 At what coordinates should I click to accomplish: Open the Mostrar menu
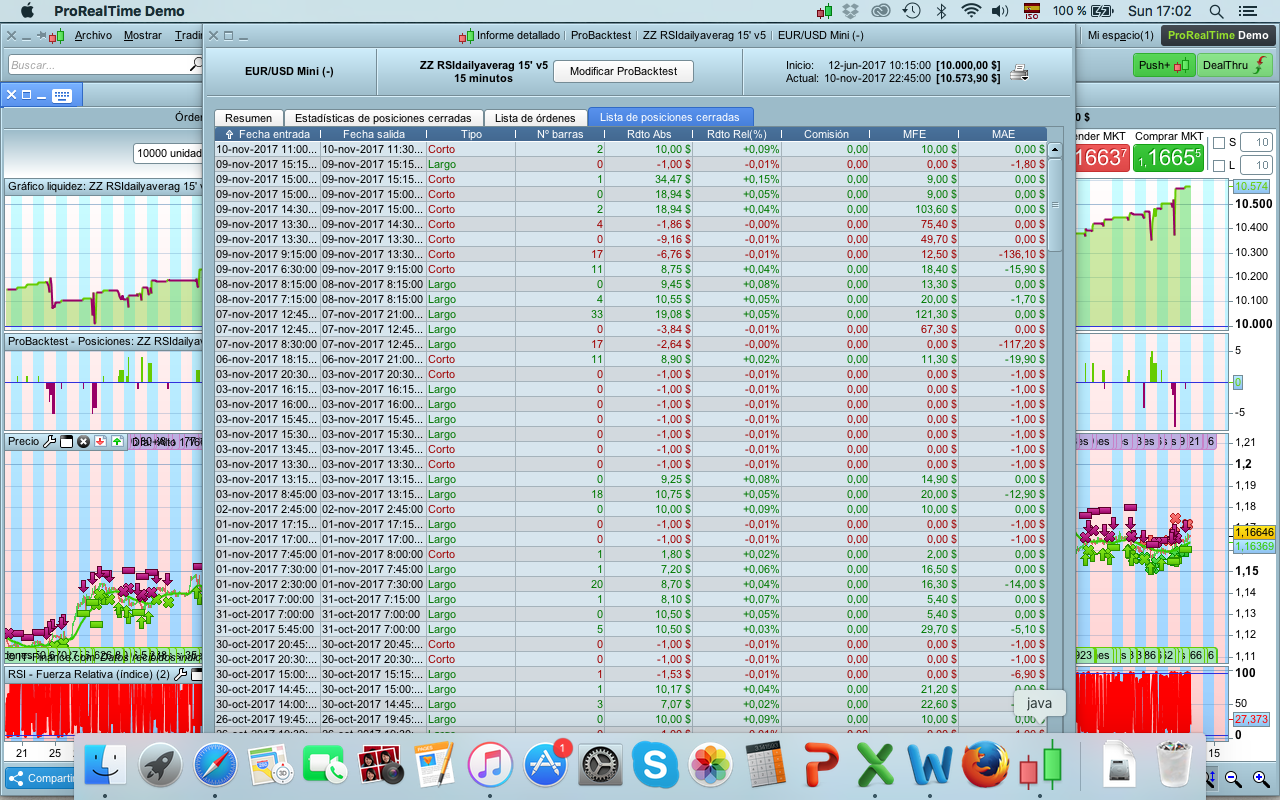pyautogui.click(x=143, y=35)
